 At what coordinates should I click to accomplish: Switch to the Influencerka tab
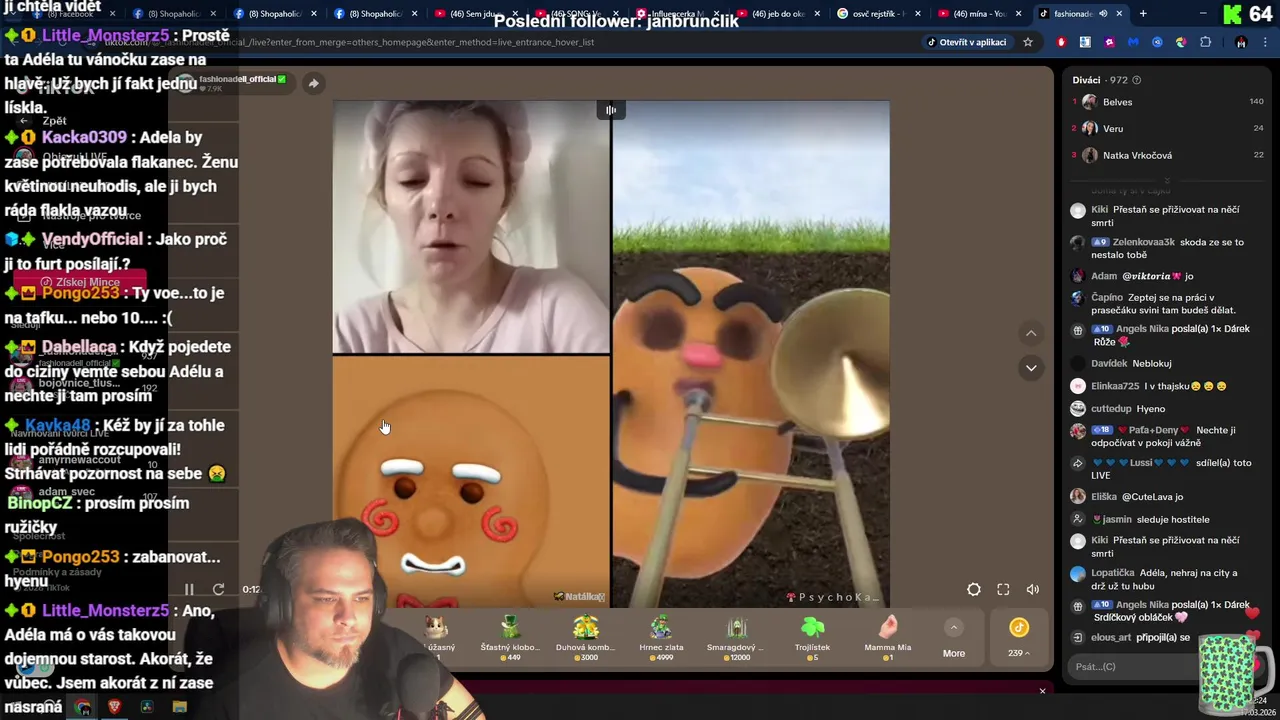pos(677,14)
